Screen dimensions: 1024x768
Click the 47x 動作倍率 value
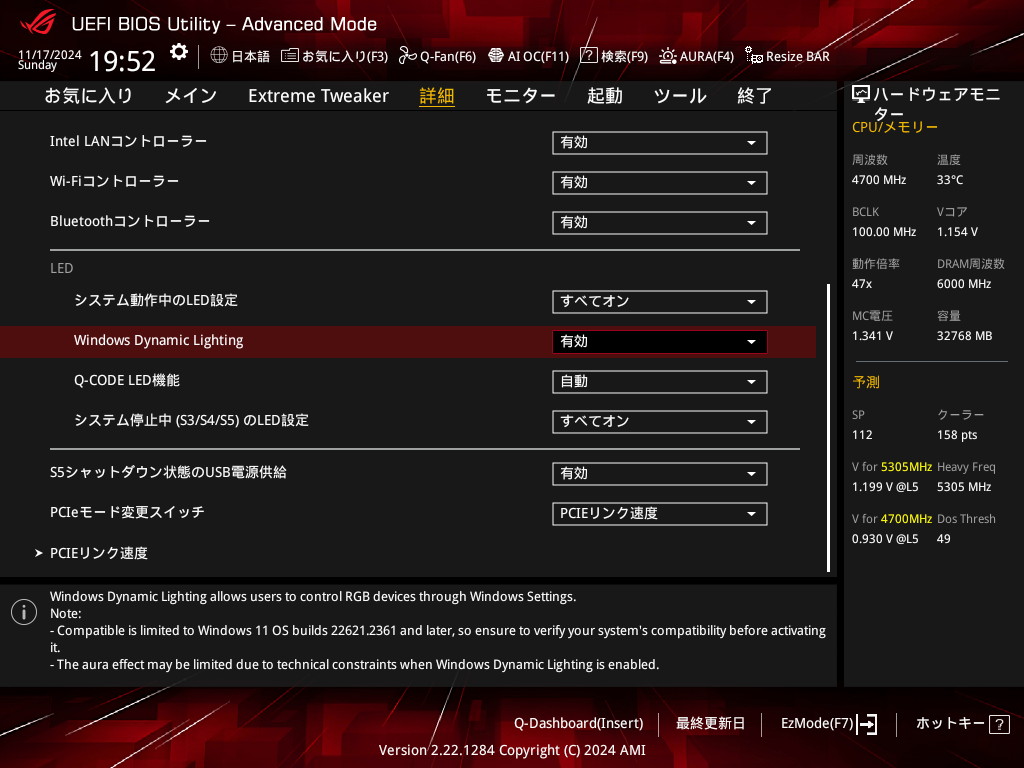(x=862, y=284)
